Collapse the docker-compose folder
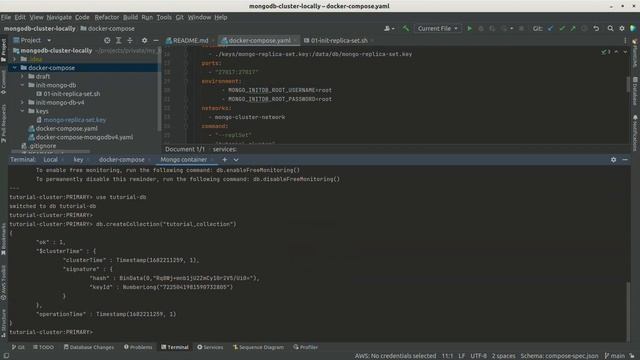 [15, 68]
